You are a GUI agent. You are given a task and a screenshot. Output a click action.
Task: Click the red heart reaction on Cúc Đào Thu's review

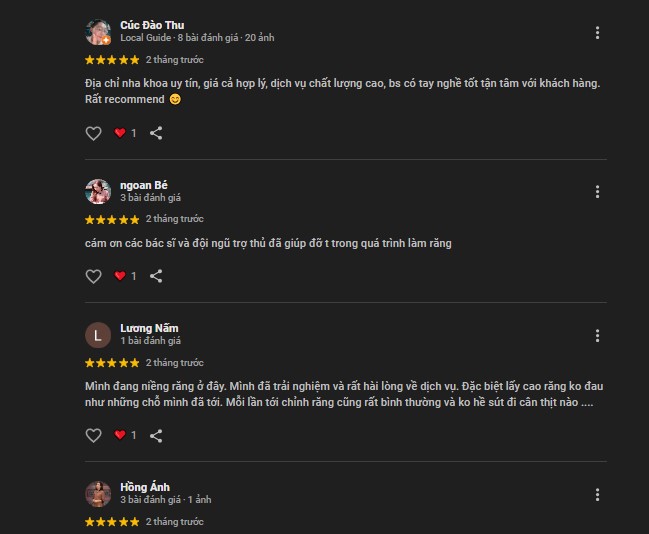coord(120,132)
